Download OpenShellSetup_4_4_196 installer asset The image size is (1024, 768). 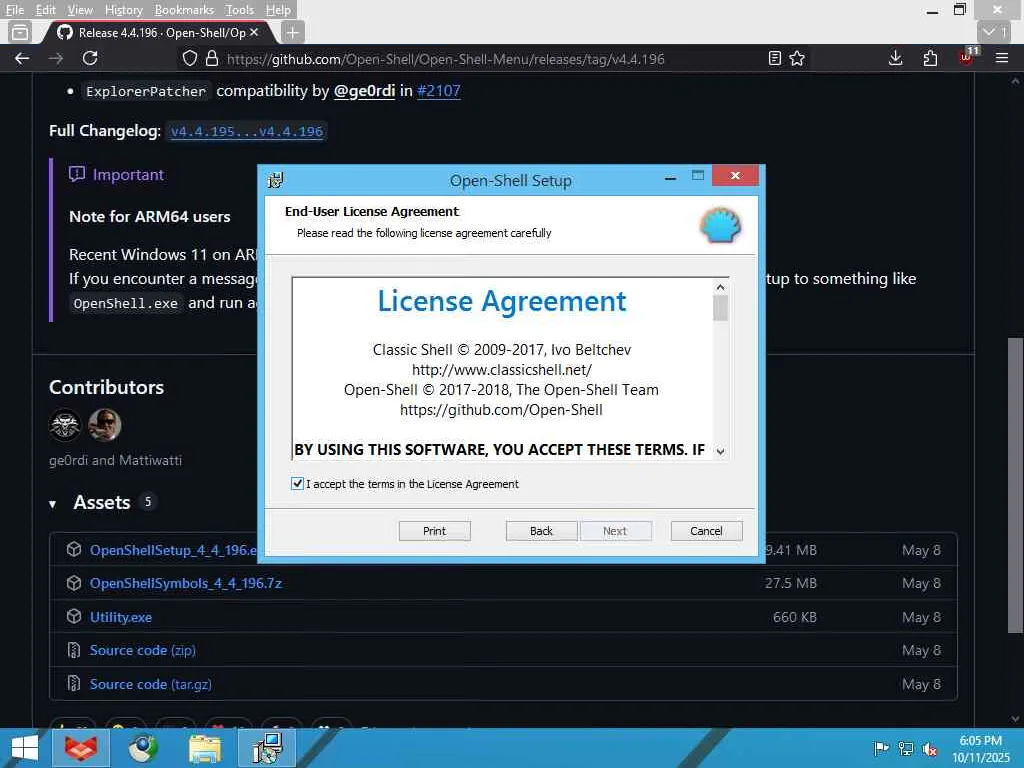[x=174, y=551]
